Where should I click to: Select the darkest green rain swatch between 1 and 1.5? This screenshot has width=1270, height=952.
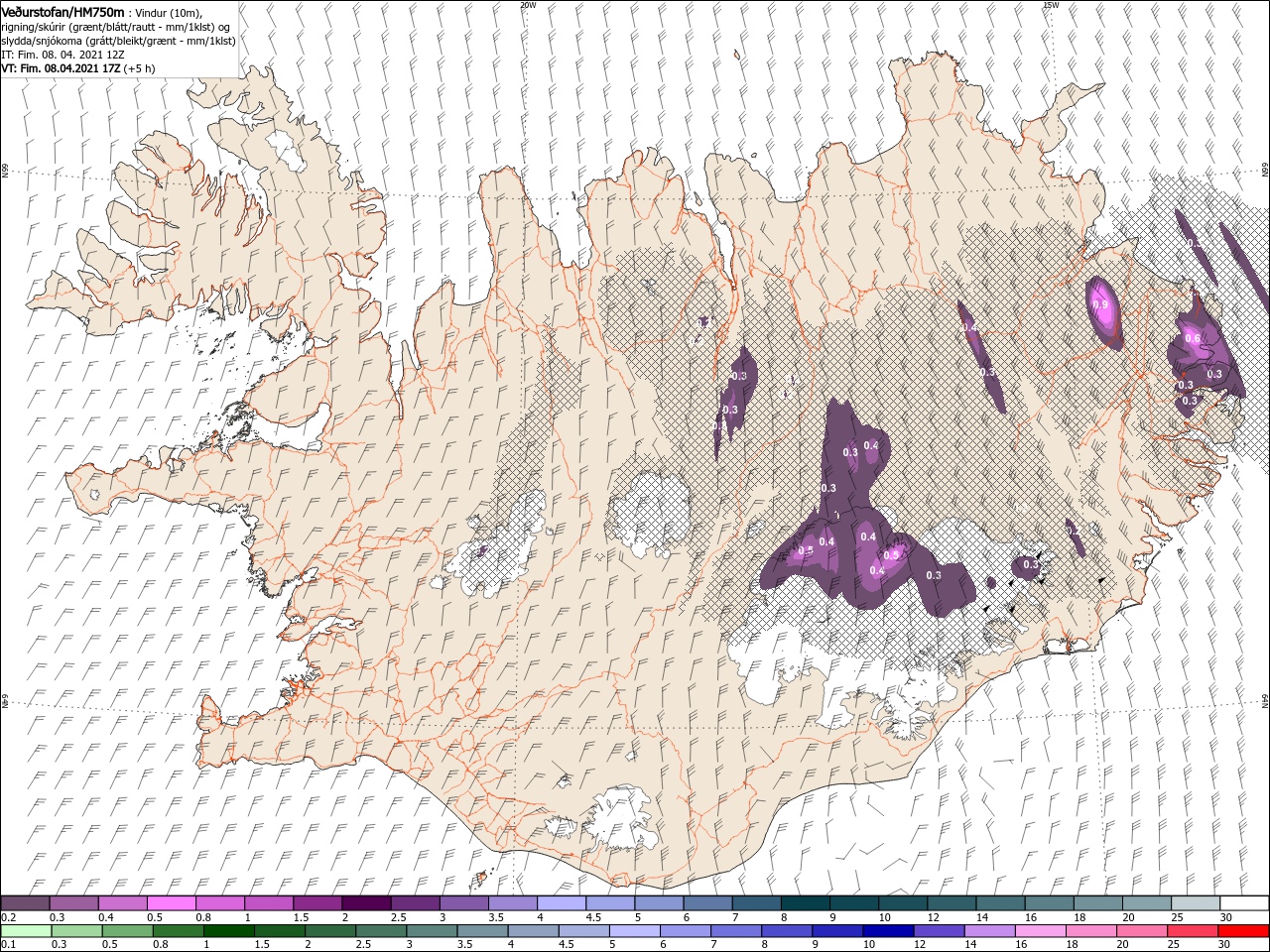pos(229,931)
